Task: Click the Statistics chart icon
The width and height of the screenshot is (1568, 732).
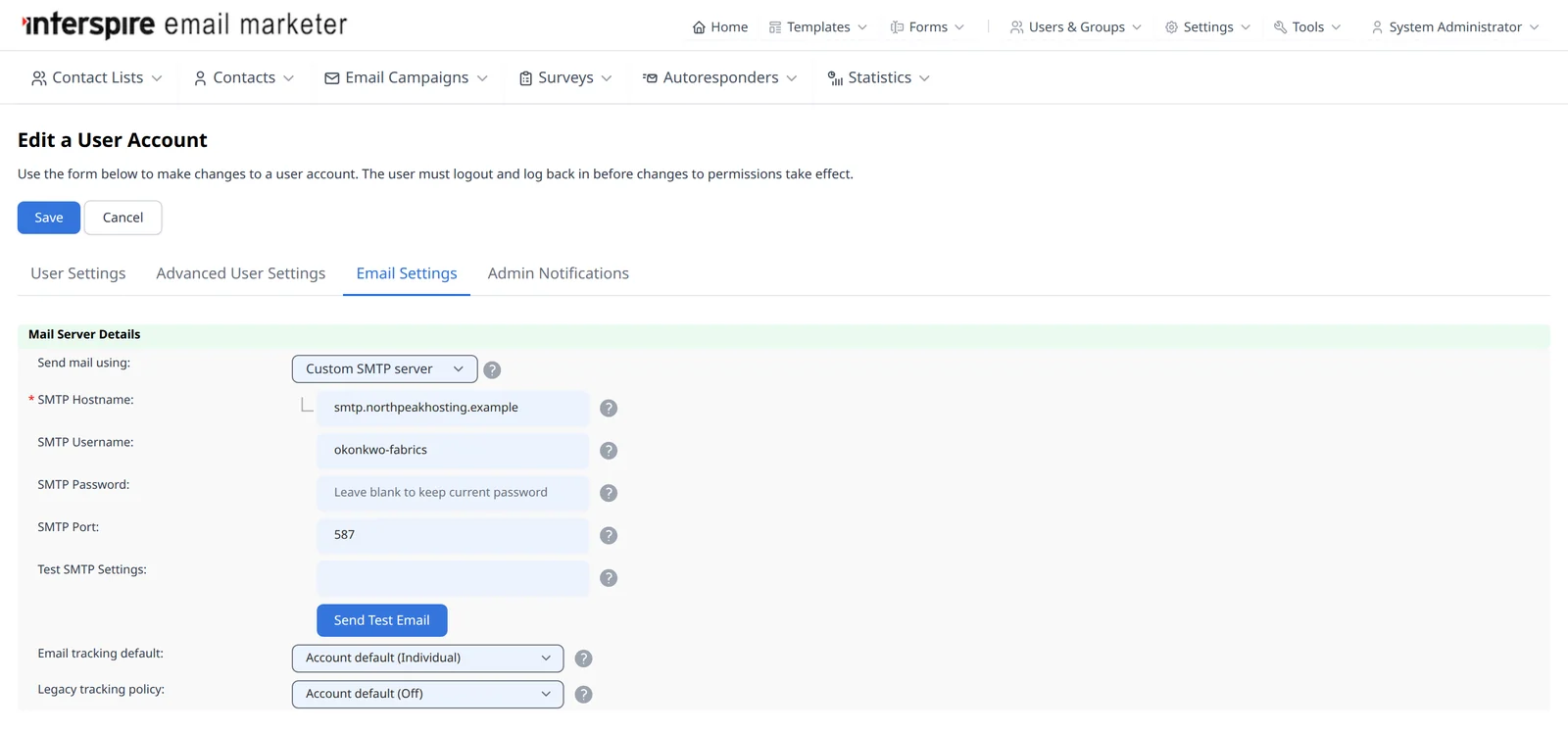Action: 835,78
